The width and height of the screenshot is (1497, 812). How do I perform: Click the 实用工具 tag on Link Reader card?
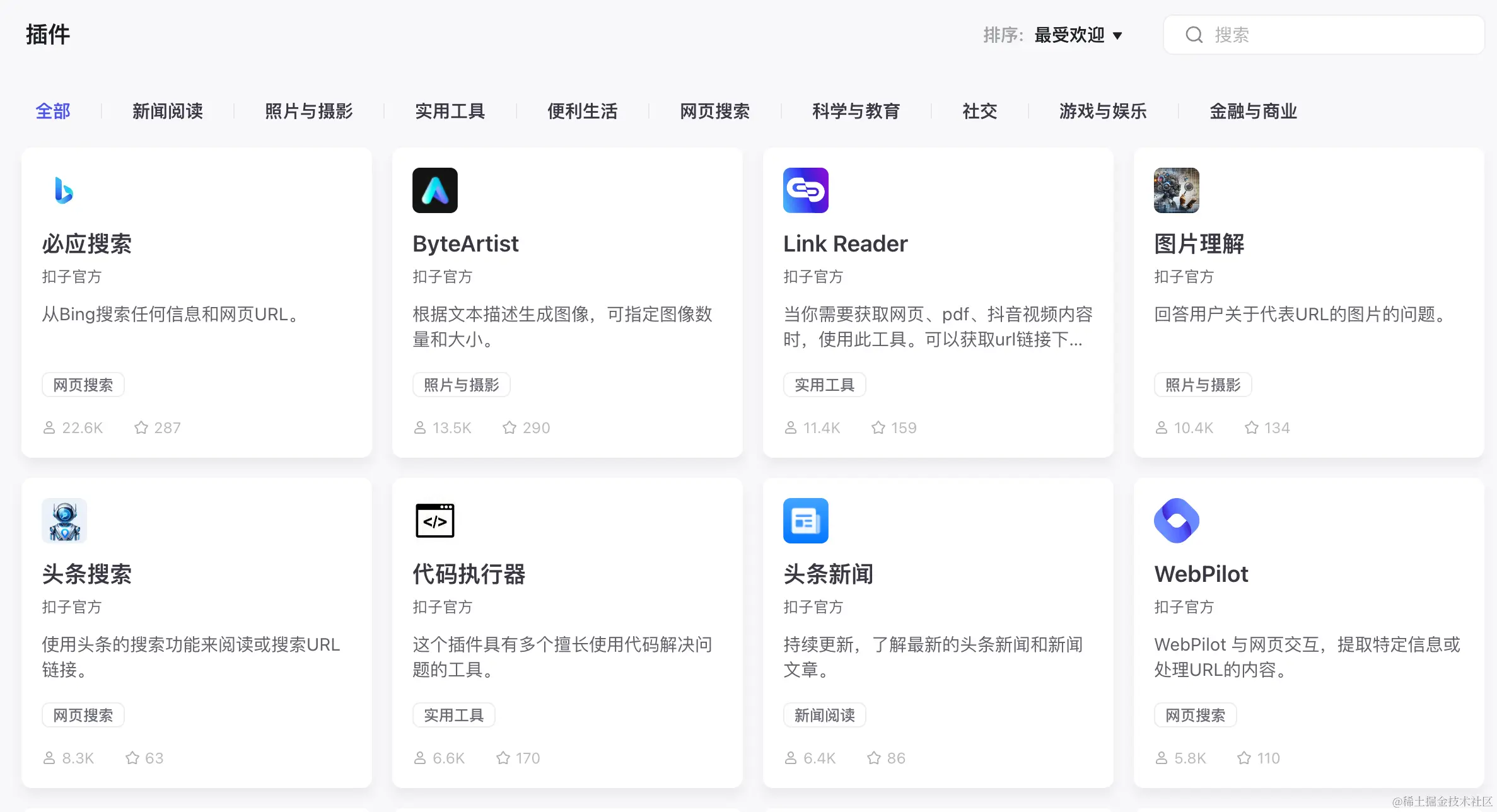[x=824, y=385]
